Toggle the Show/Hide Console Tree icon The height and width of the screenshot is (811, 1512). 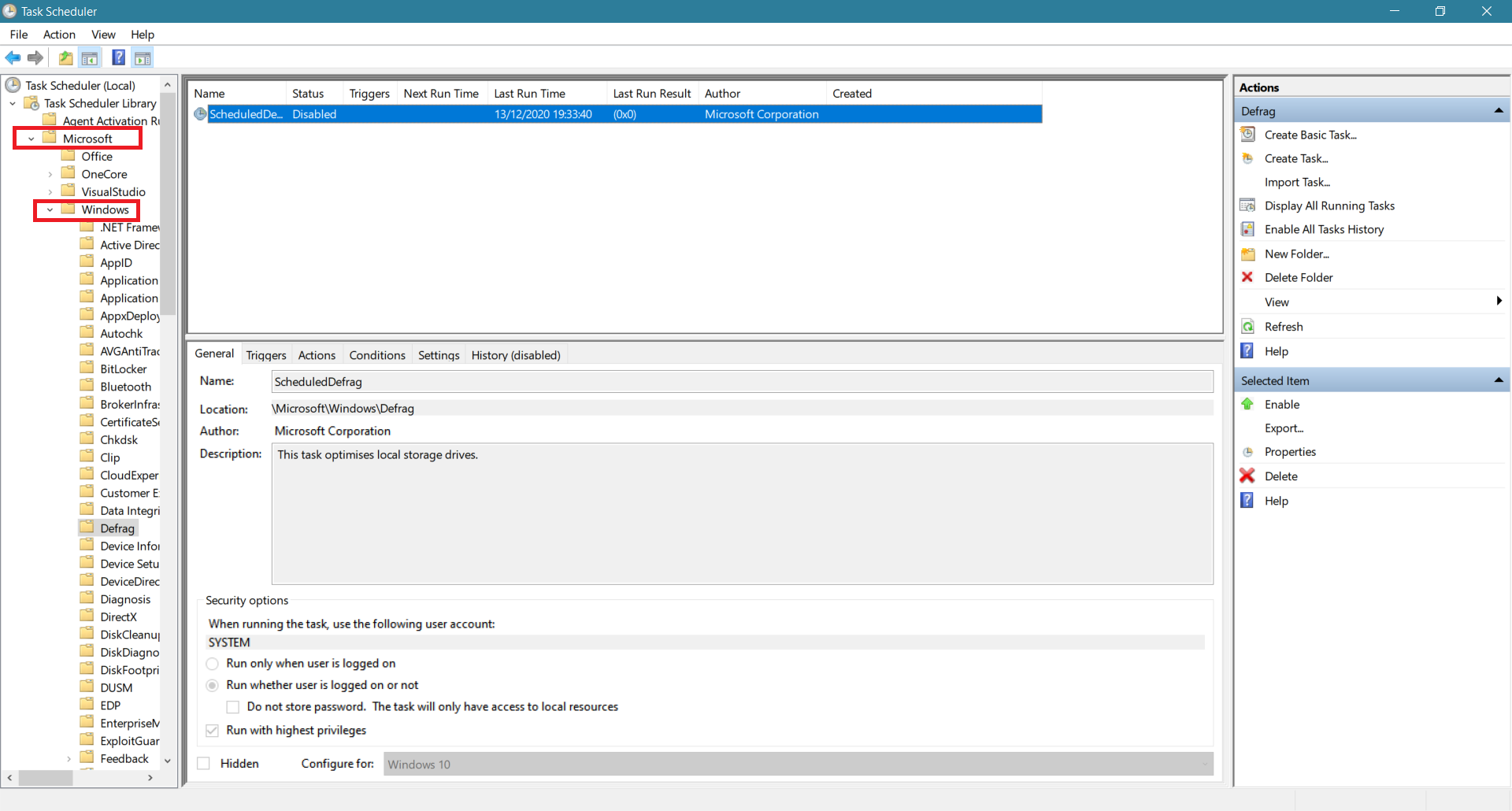point(90,57)
